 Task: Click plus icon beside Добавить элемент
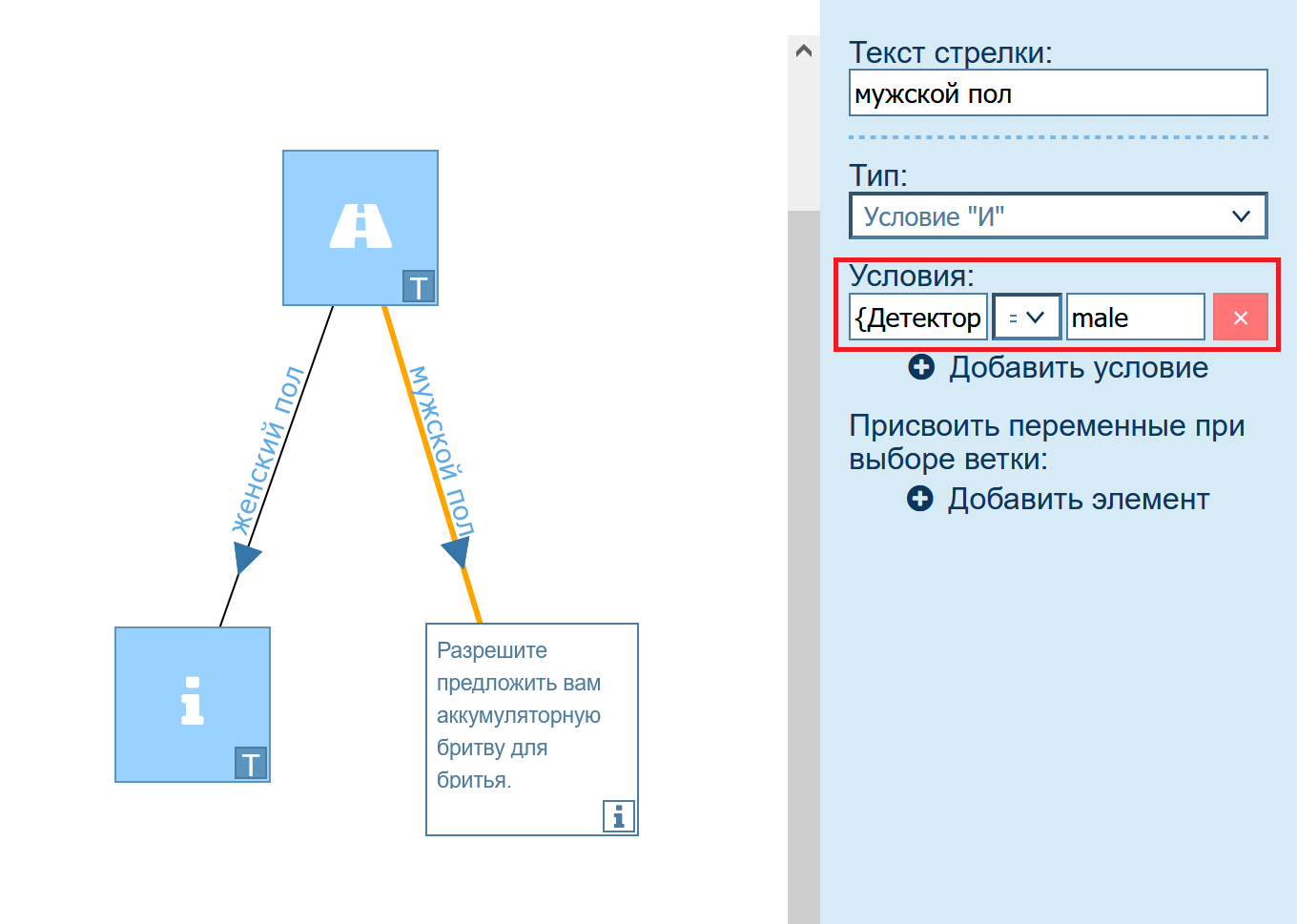pos(920,500)
